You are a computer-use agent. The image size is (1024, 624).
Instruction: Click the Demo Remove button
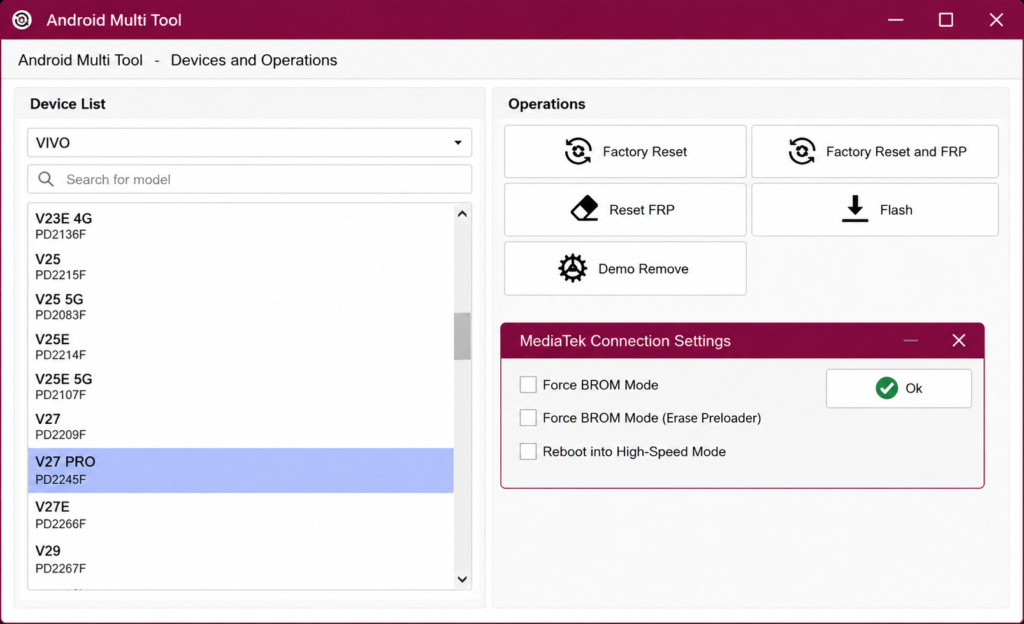tap(625, 268)
